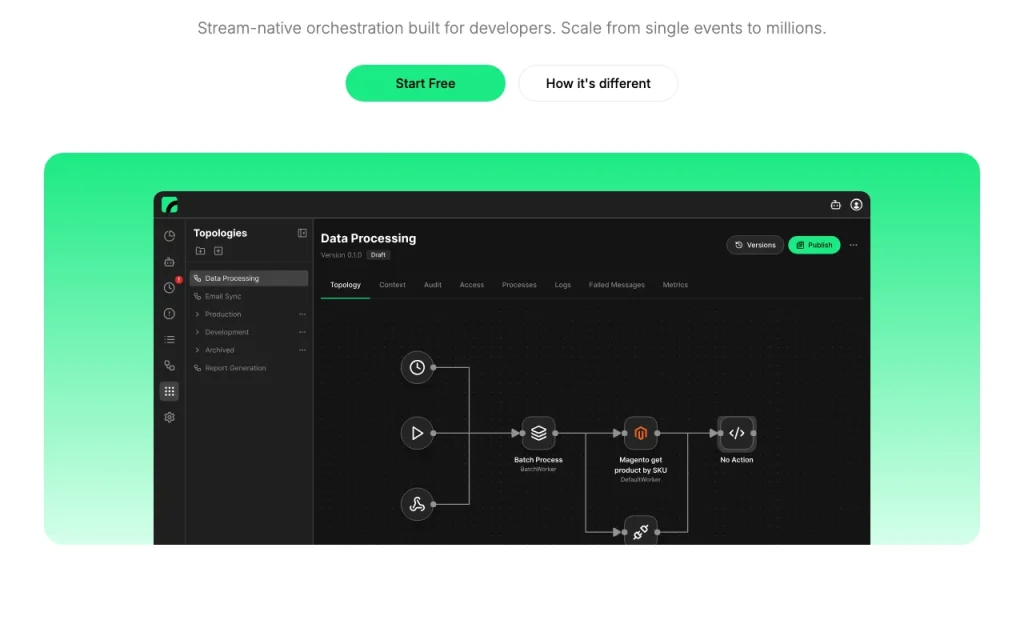Select the robot icon in left sidebar
The width and height of the screenshot is (1024, 640).
coord(169,262)
